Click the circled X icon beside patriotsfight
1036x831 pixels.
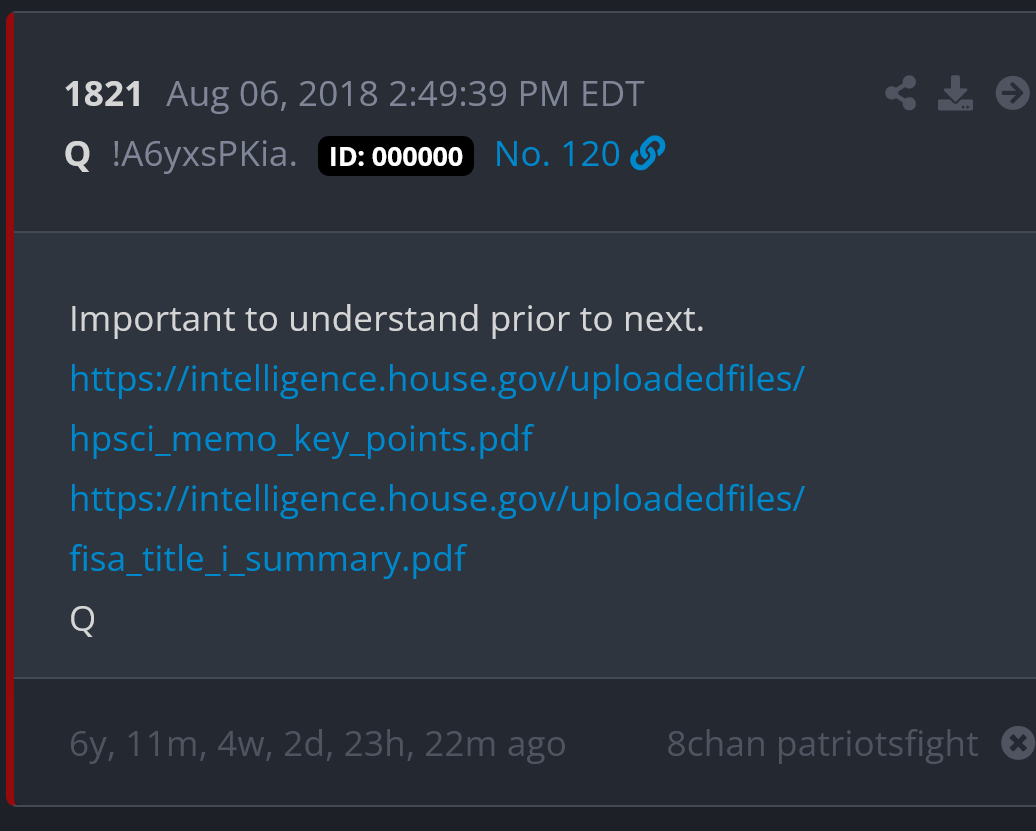tap(1017, 743)
